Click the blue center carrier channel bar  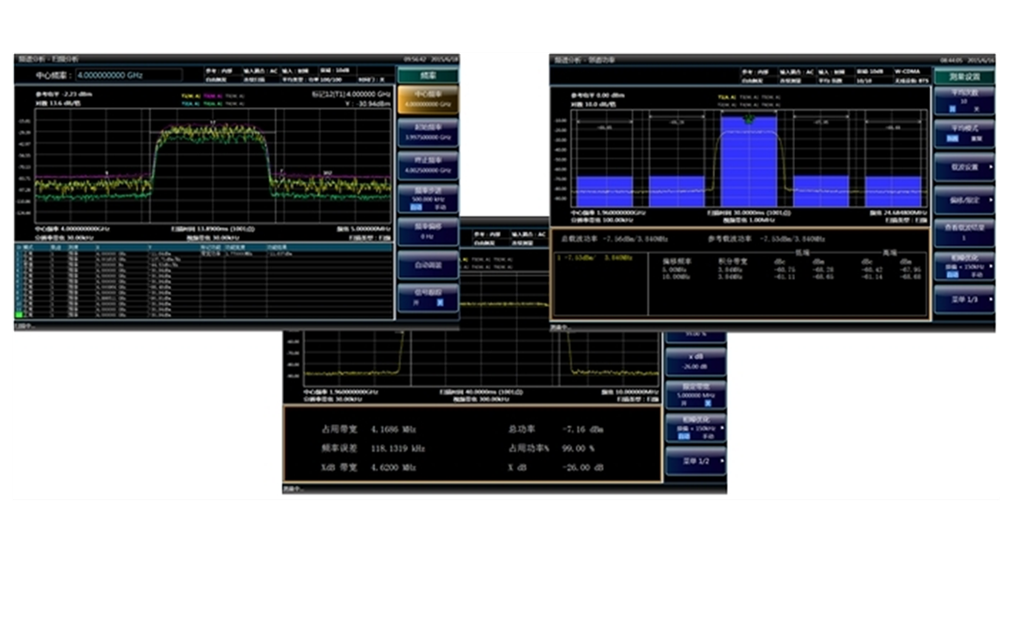pyautogui.click(x=748, y=160)
